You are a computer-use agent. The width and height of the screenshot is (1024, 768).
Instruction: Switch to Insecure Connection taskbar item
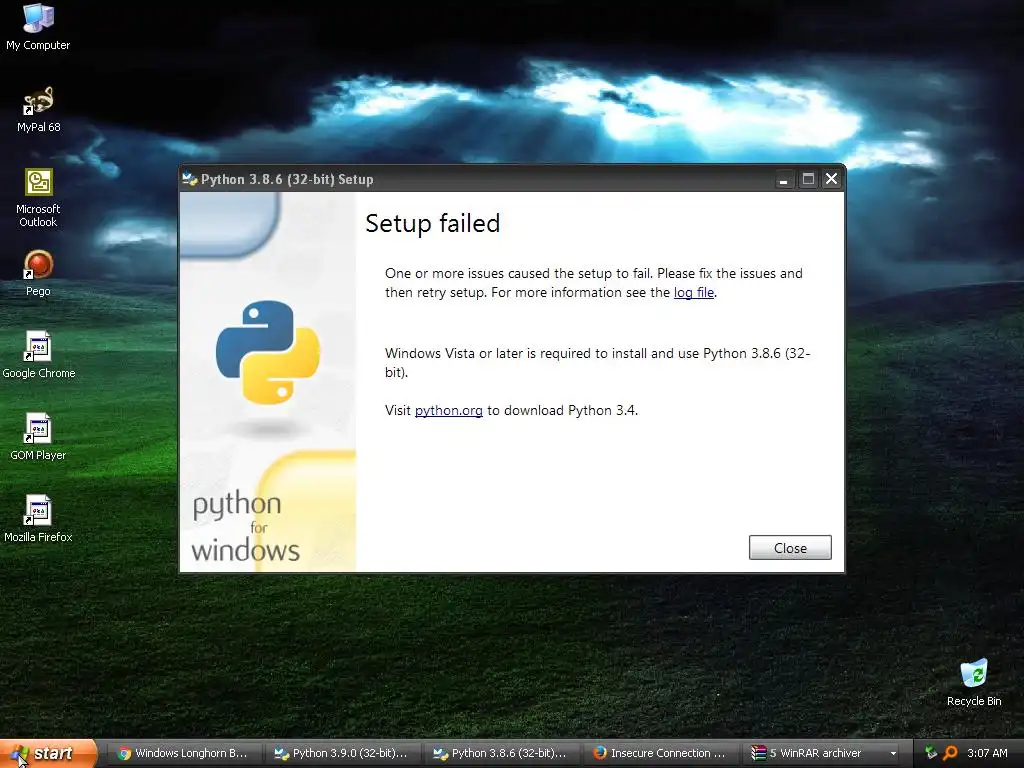660,753
